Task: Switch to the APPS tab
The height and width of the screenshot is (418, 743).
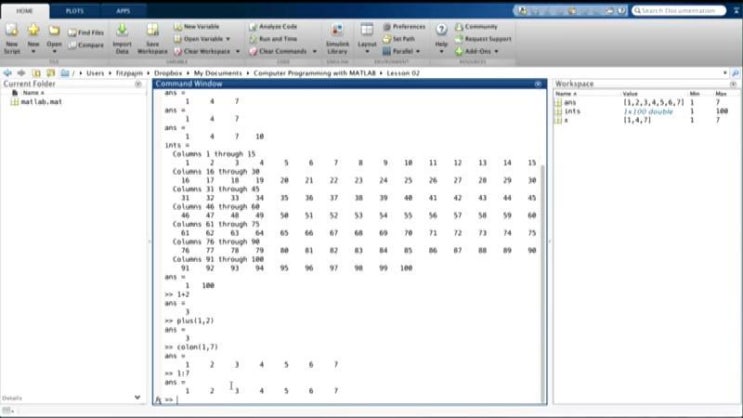Action: (x=123, y=11)
